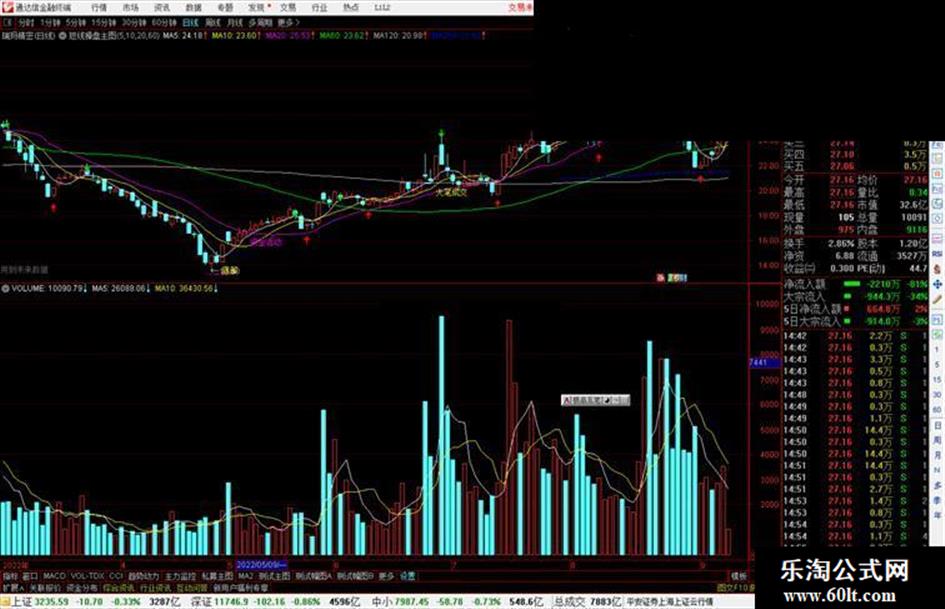Select the 多周期 multi-period tab
Image resolution: width=945 pixels, height=609 pixels.
click(260, 23)
